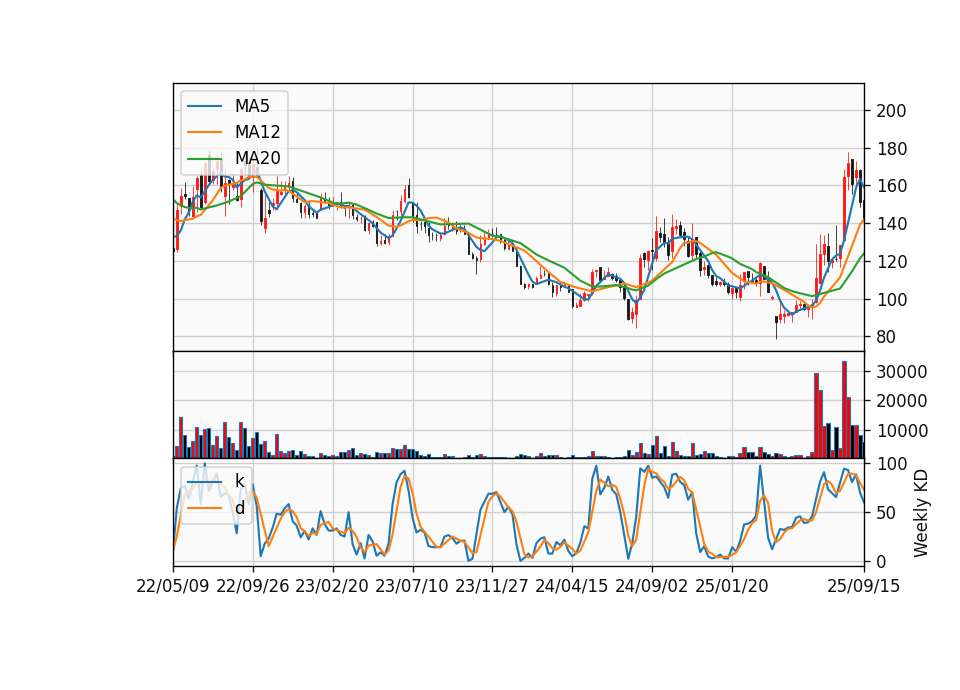960x690 pixels.
Task: Click the orange MA12 legend line sample
Action: tap(204, 132)
